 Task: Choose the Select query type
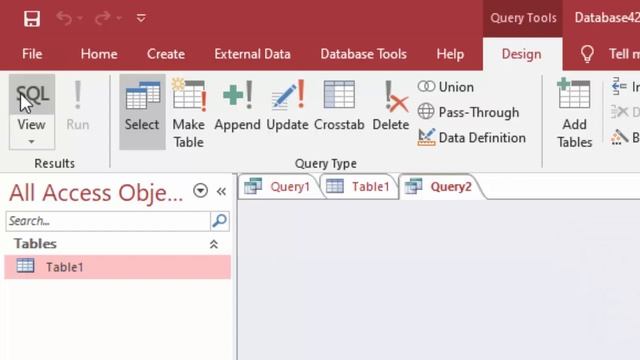[142, 111]
